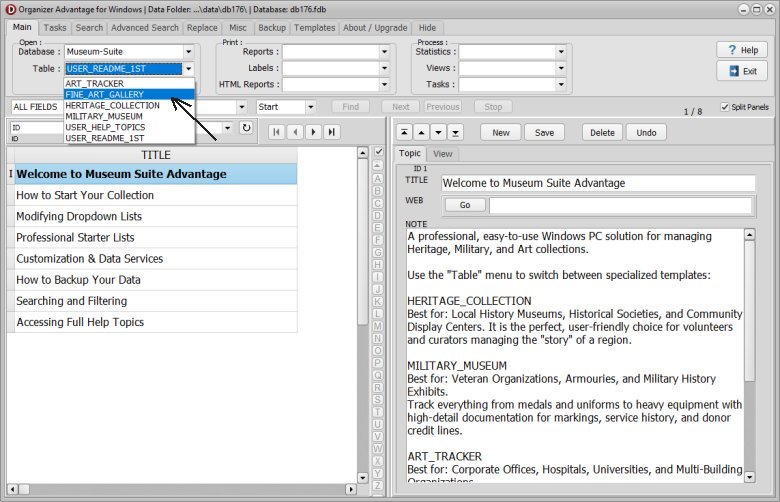Click the refresh icon beside the ID sort dropdown
The width and height of the screenshot is (780, 502).
point(247,129)
